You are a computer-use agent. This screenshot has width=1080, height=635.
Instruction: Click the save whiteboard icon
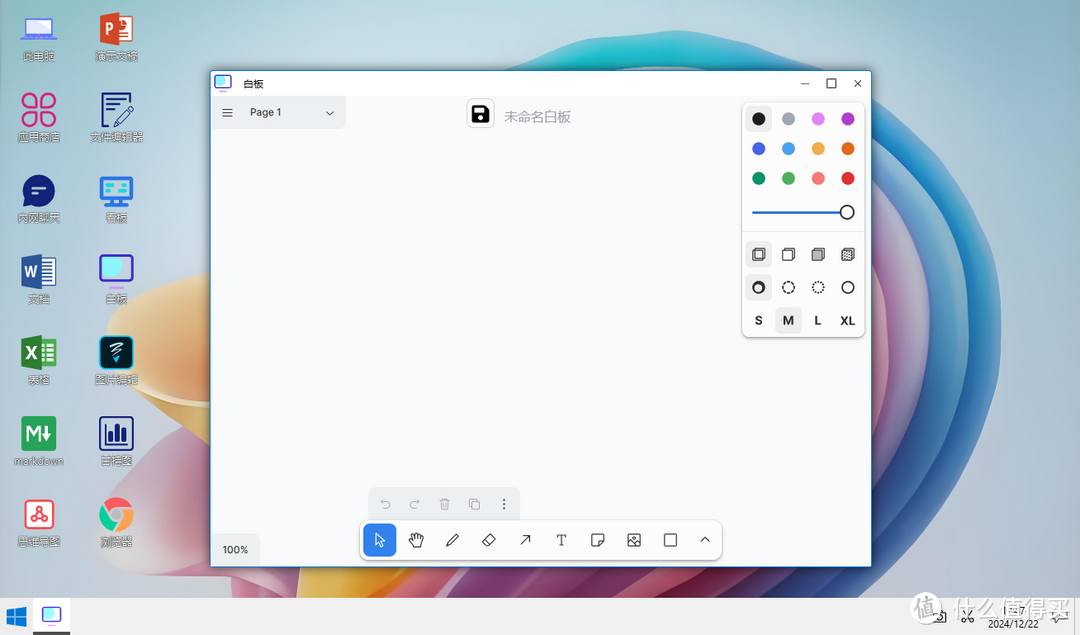(481, 114)
